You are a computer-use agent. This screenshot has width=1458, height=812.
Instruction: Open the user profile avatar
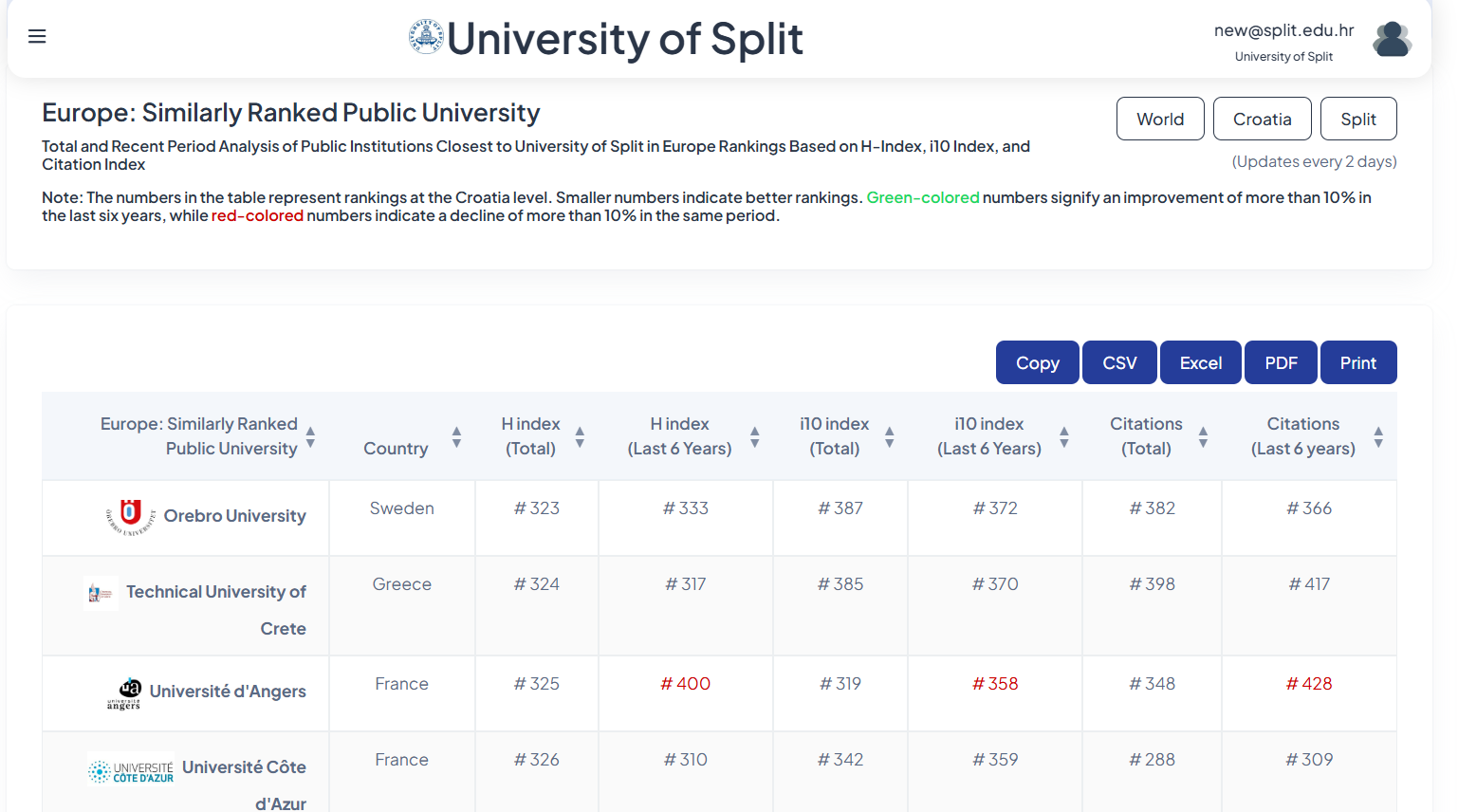pyautogui.click(x=1392, y=39)
